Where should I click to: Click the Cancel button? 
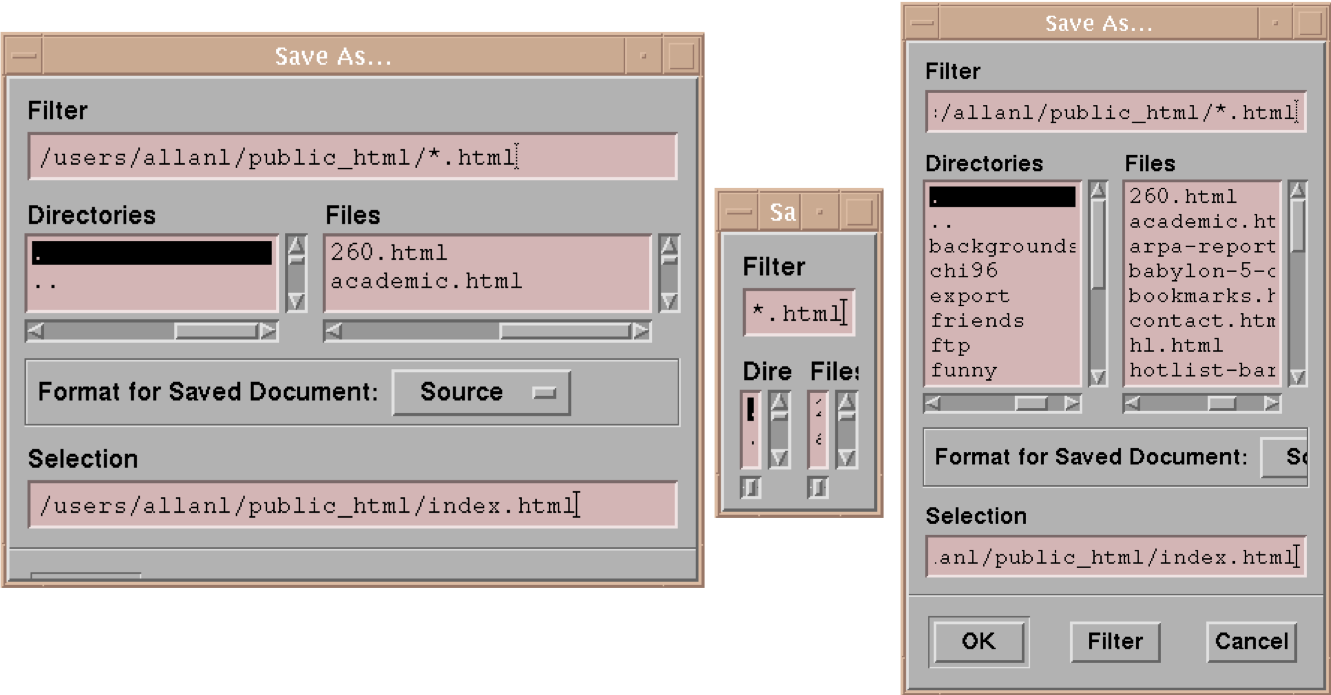tap(1252, 641)
